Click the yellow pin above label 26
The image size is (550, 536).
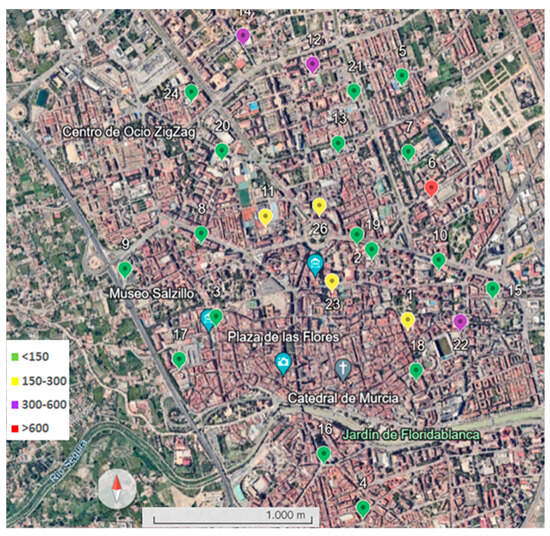(x=319, y=207)
